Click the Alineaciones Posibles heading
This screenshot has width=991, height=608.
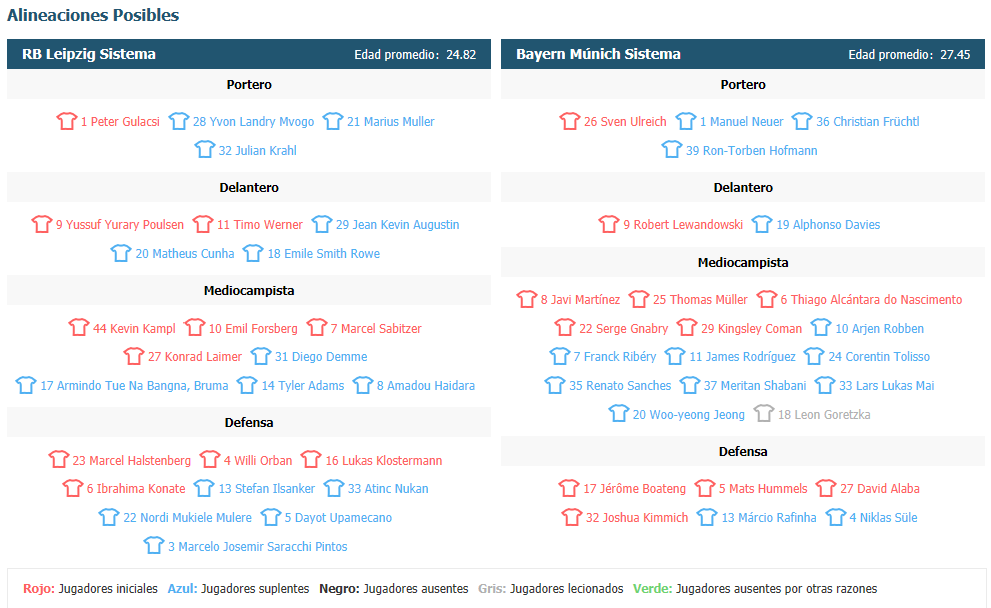point(93,15)
